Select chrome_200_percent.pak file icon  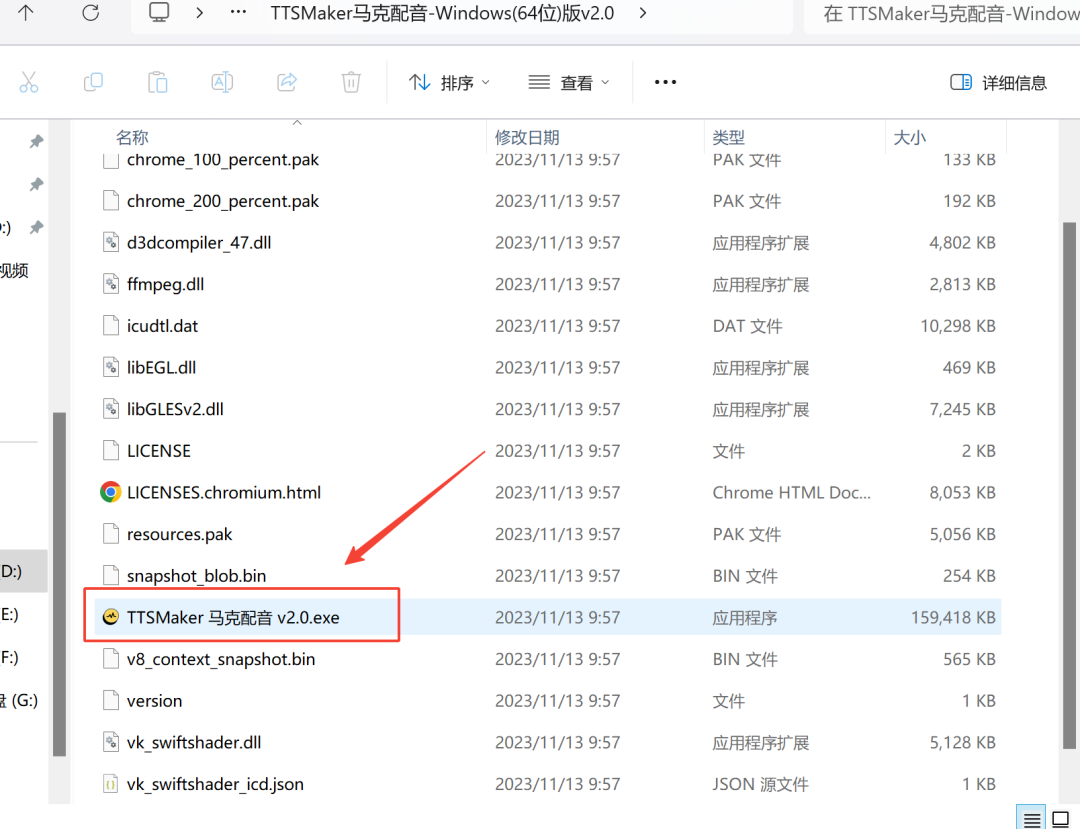[x=110, y=201]
